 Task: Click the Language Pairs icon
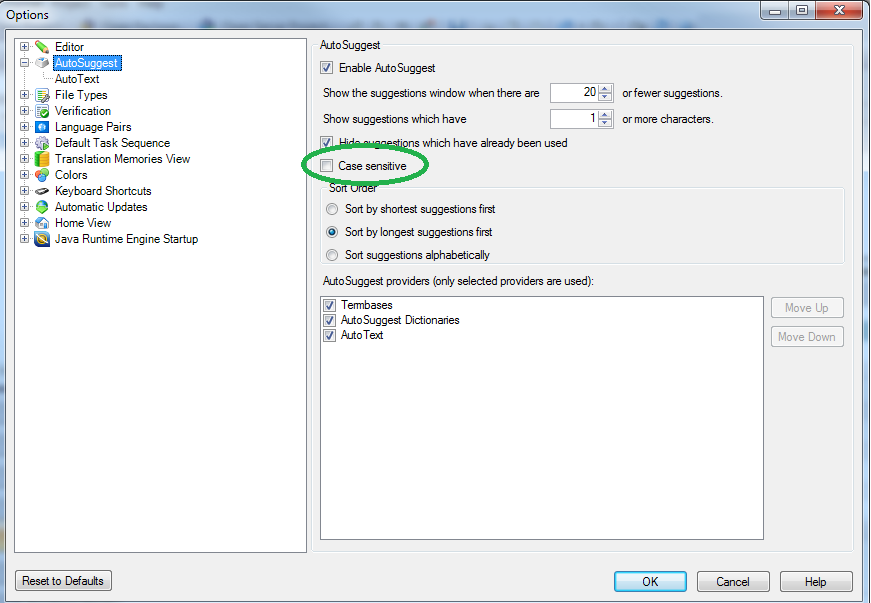pyautogui.click(x=42, y=127)
